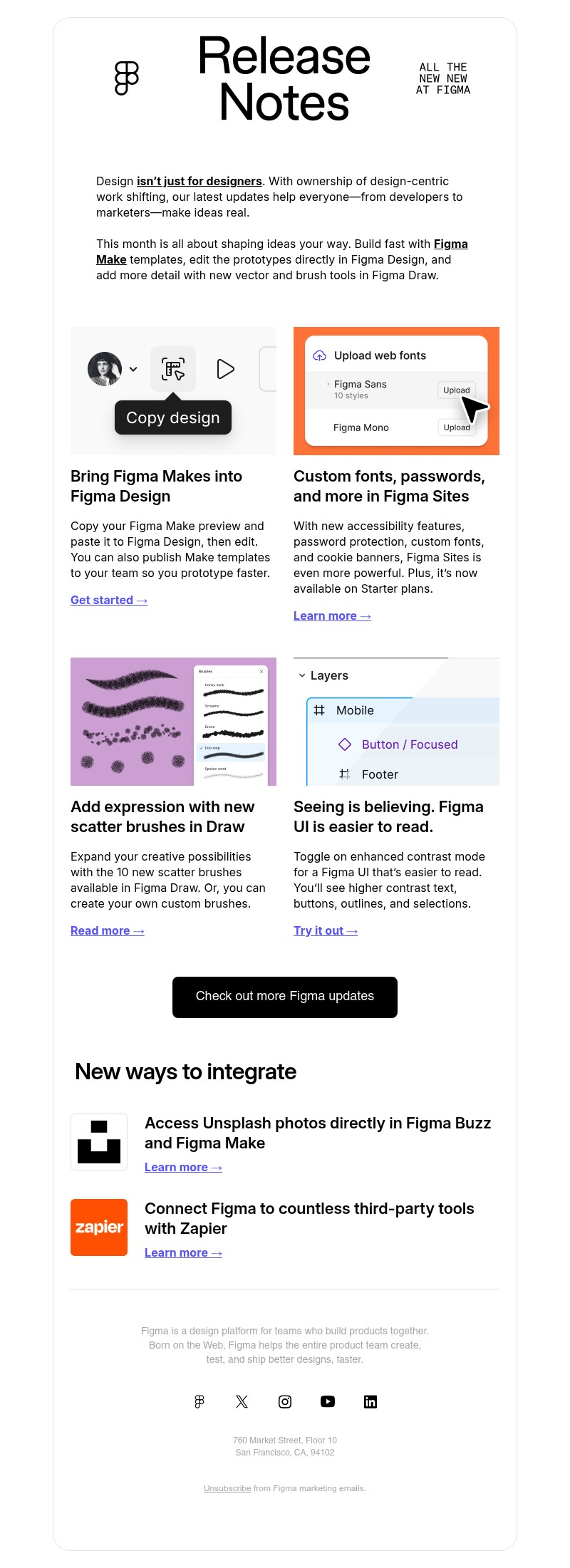This screenshot has width=570, height=1568.
Task: Click the scatter brushes preview image
Action: [x=173, y=721]
